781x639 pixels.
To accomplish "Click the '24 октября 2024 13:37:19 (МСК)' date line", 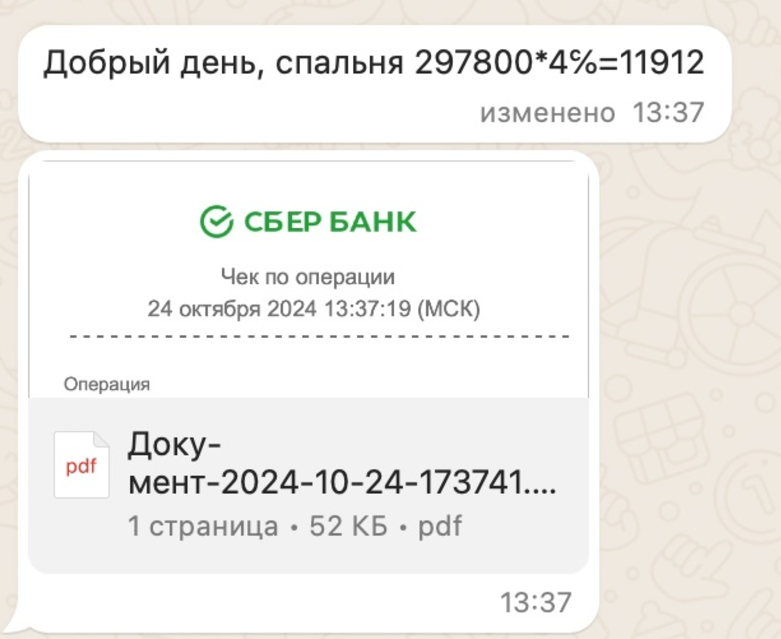I will pos(314,309).
